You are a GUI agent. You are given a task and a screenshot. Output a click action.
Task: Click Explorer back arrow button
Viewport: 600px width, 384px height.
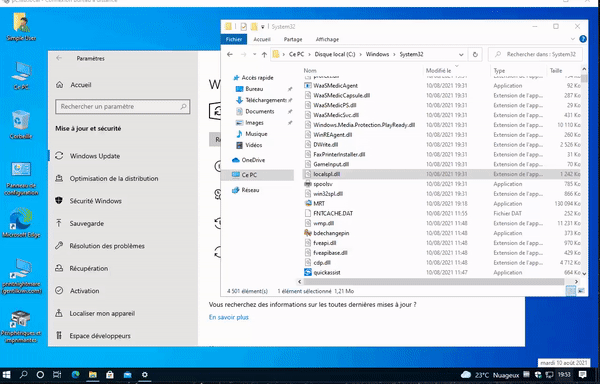230,54
